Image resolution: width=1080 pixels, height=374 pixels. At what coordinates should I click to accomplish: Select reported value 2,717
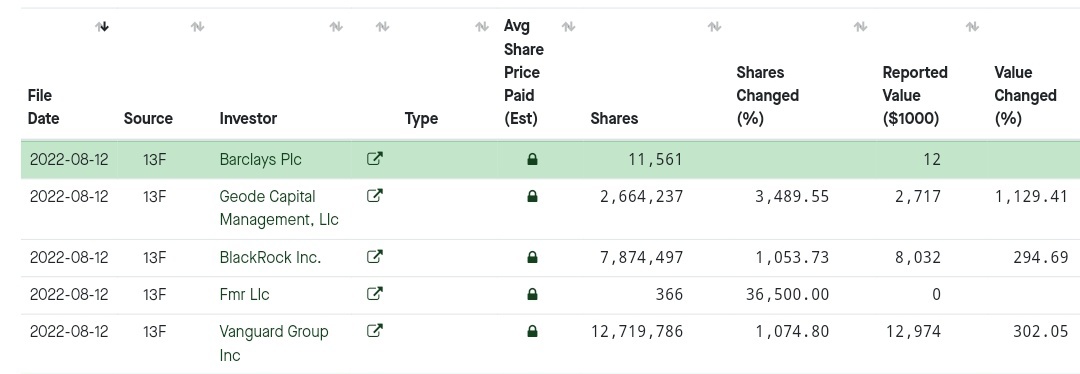point(918,197)
